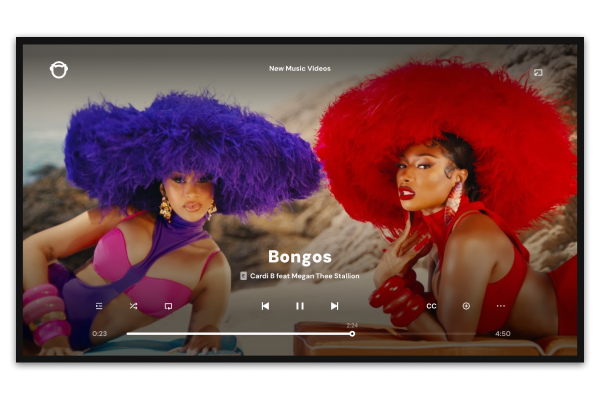The image size is (600, 400).
Task: Click the explicit E badge
Action: click(x=243, y=276)
